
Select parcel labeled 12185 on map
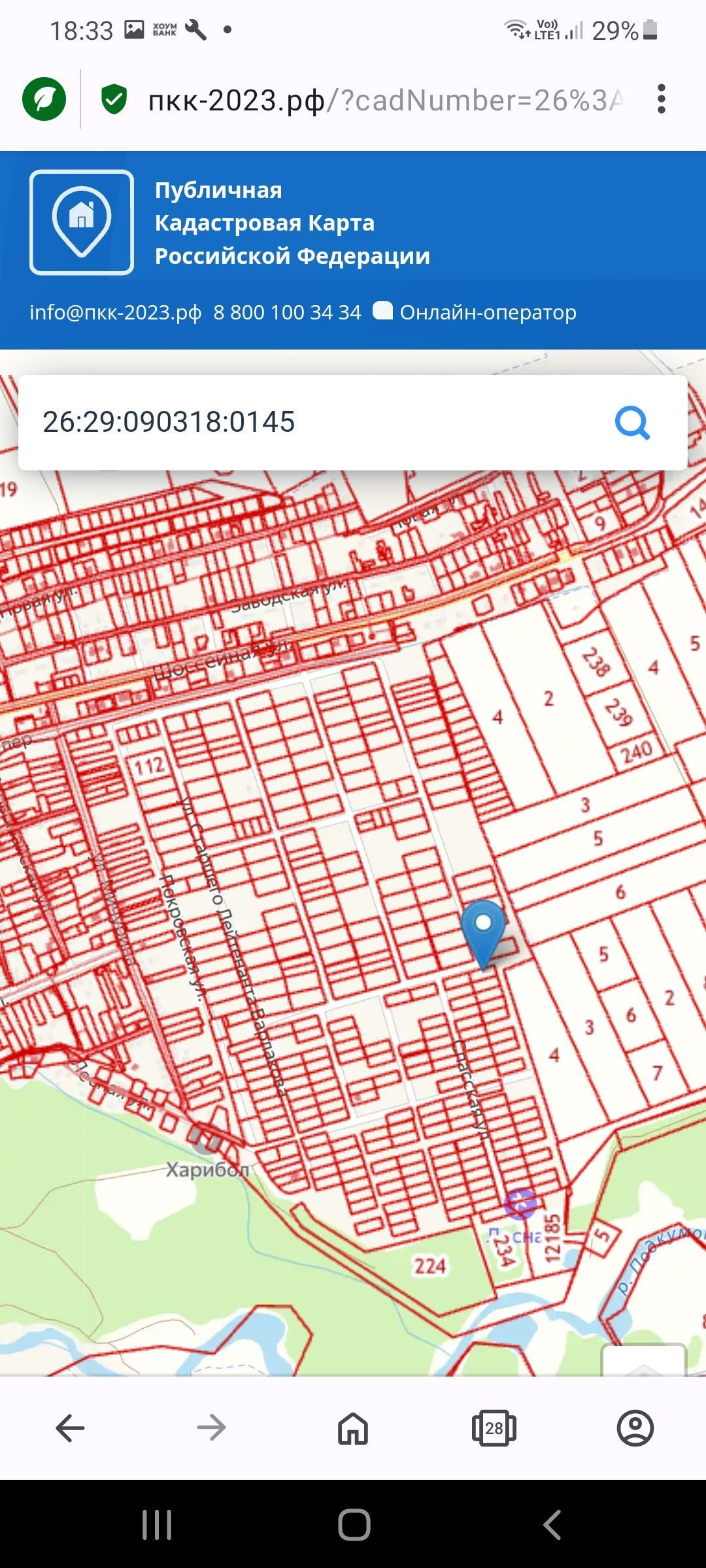tap(552, 1237)
